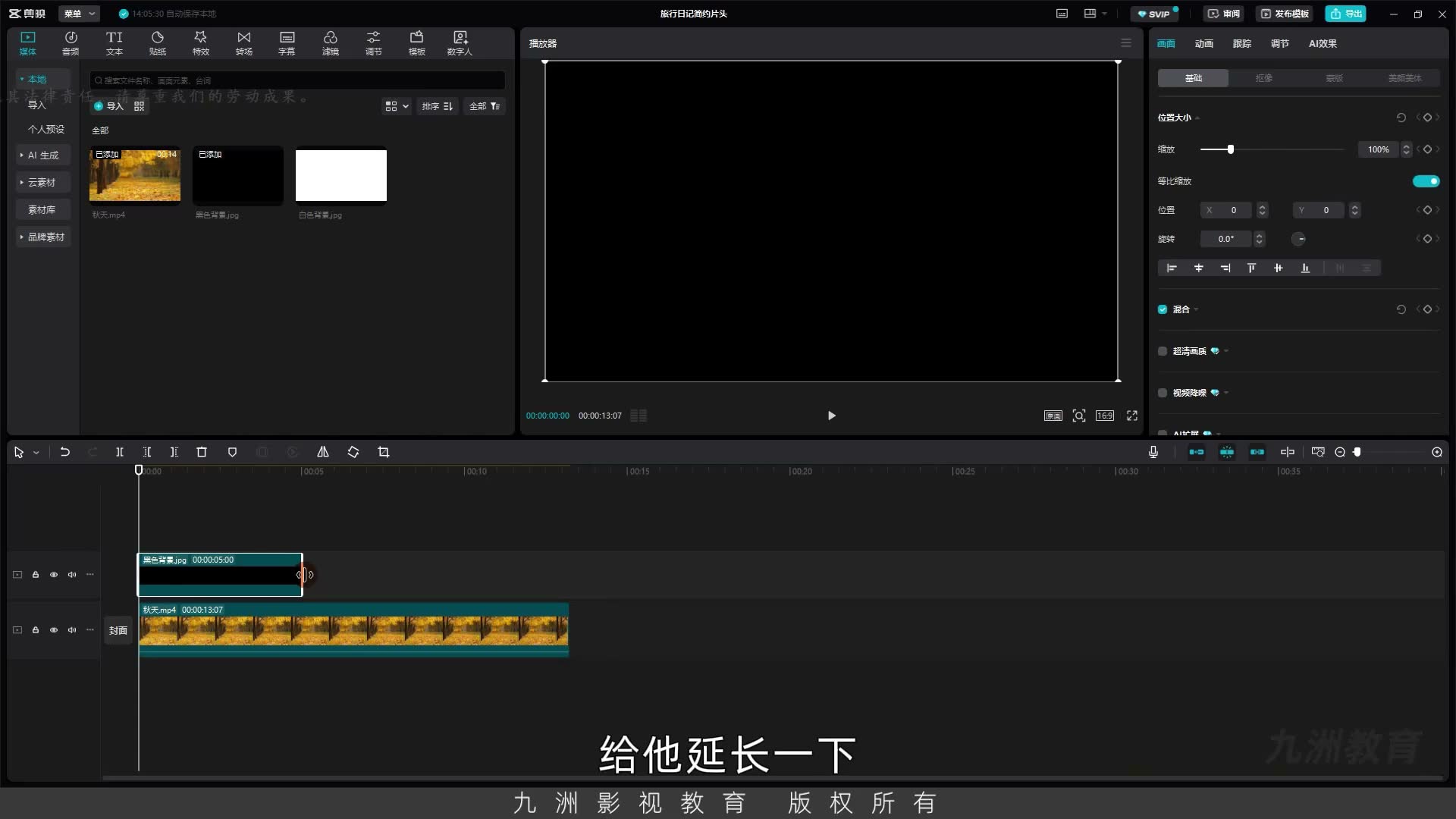Open the 字幕 captions panel

(287, 43)
